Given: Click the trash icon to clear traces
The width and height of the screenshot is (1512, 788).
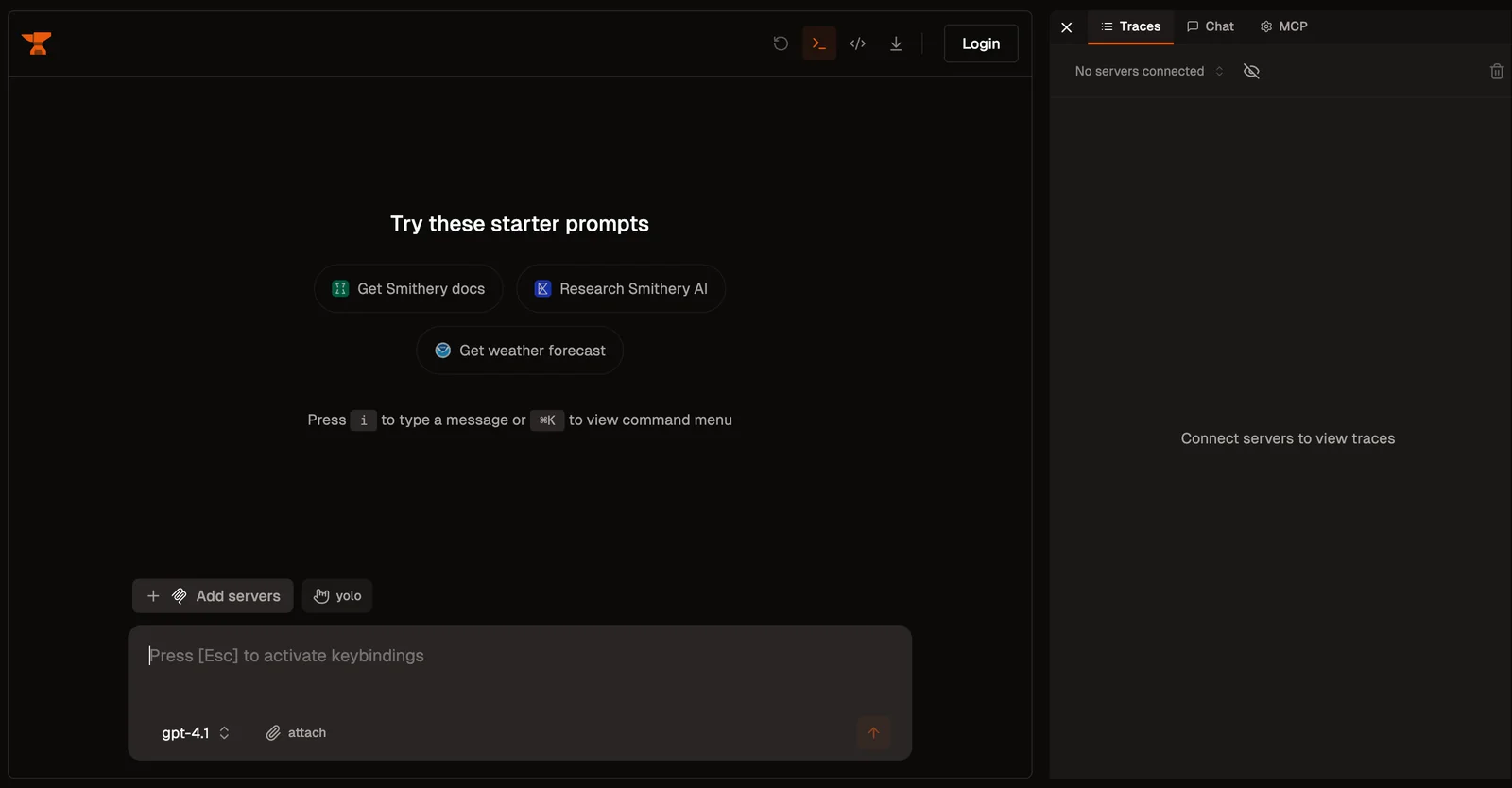Looking at the screenshot, I should pos(1496,71).
